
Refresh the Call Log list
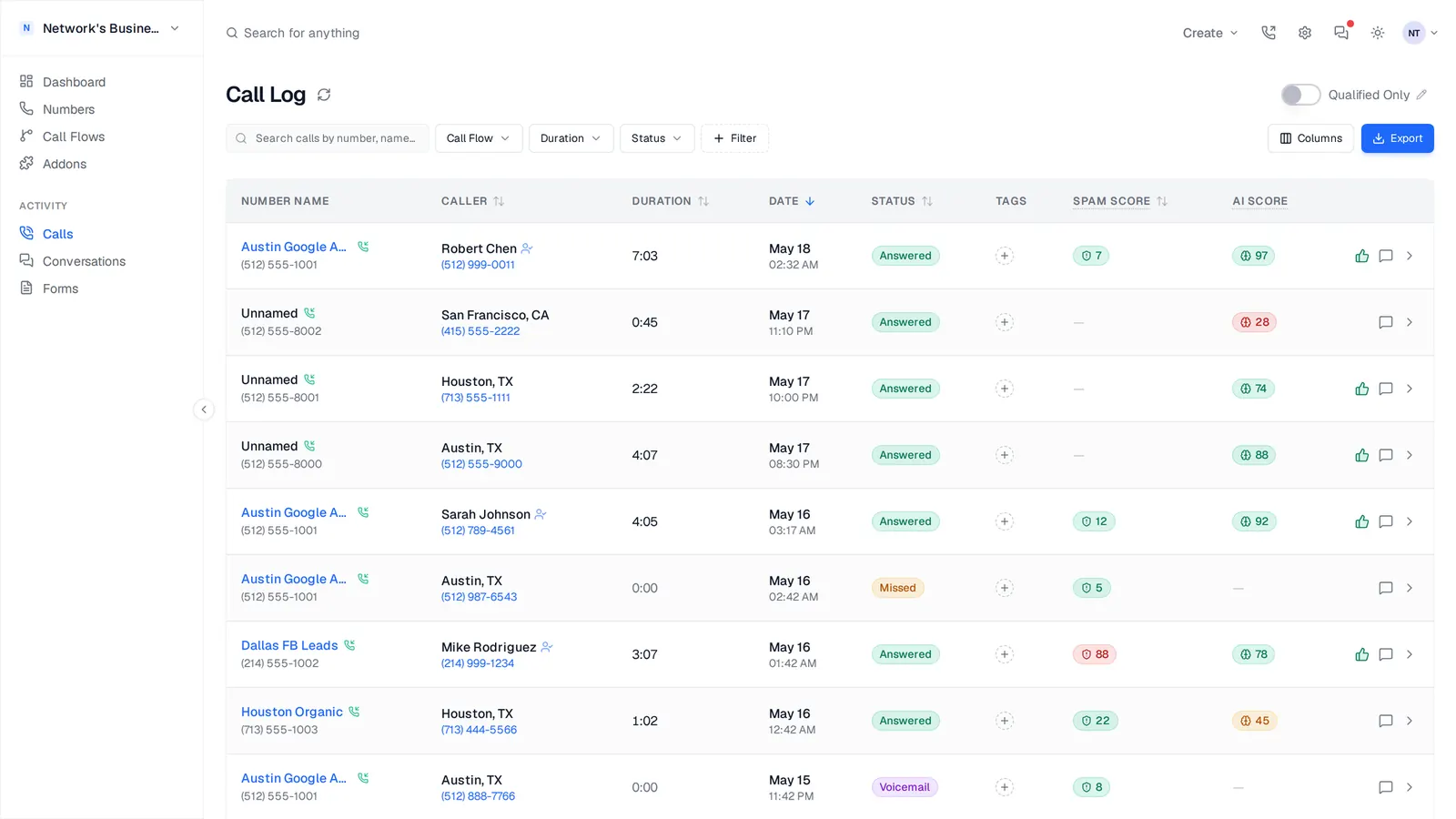click(x=324, y=95)
